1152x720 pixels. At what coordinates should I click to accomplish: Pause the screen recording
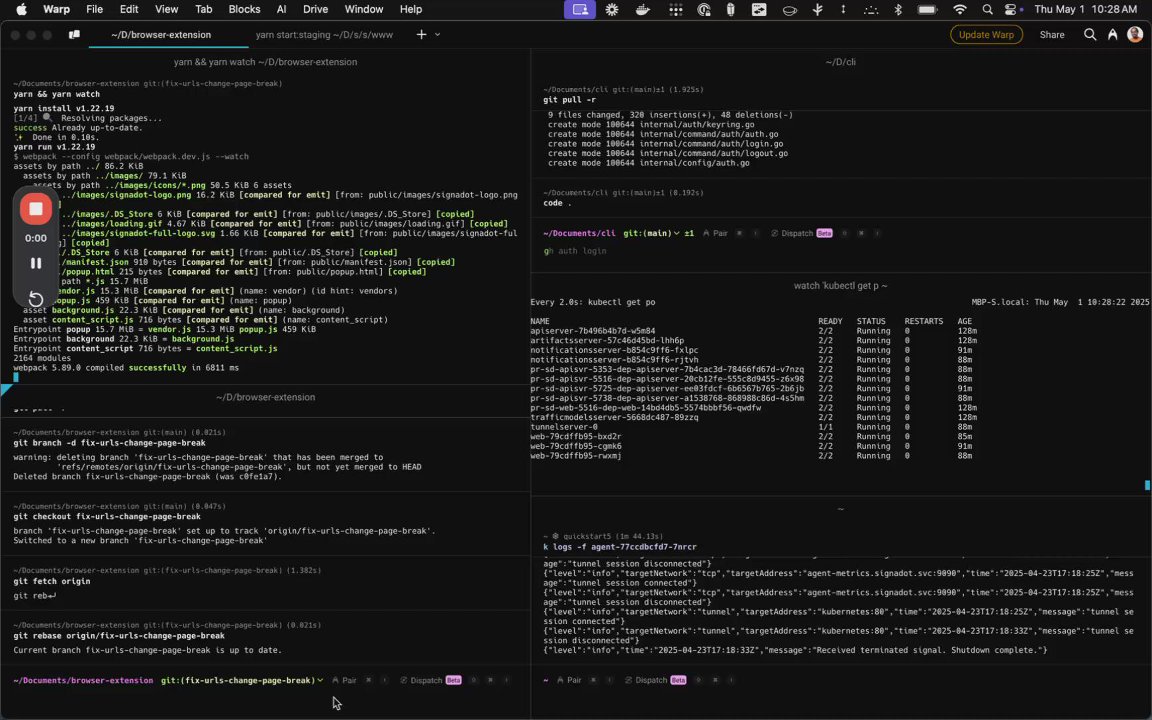tap(36, 264)
